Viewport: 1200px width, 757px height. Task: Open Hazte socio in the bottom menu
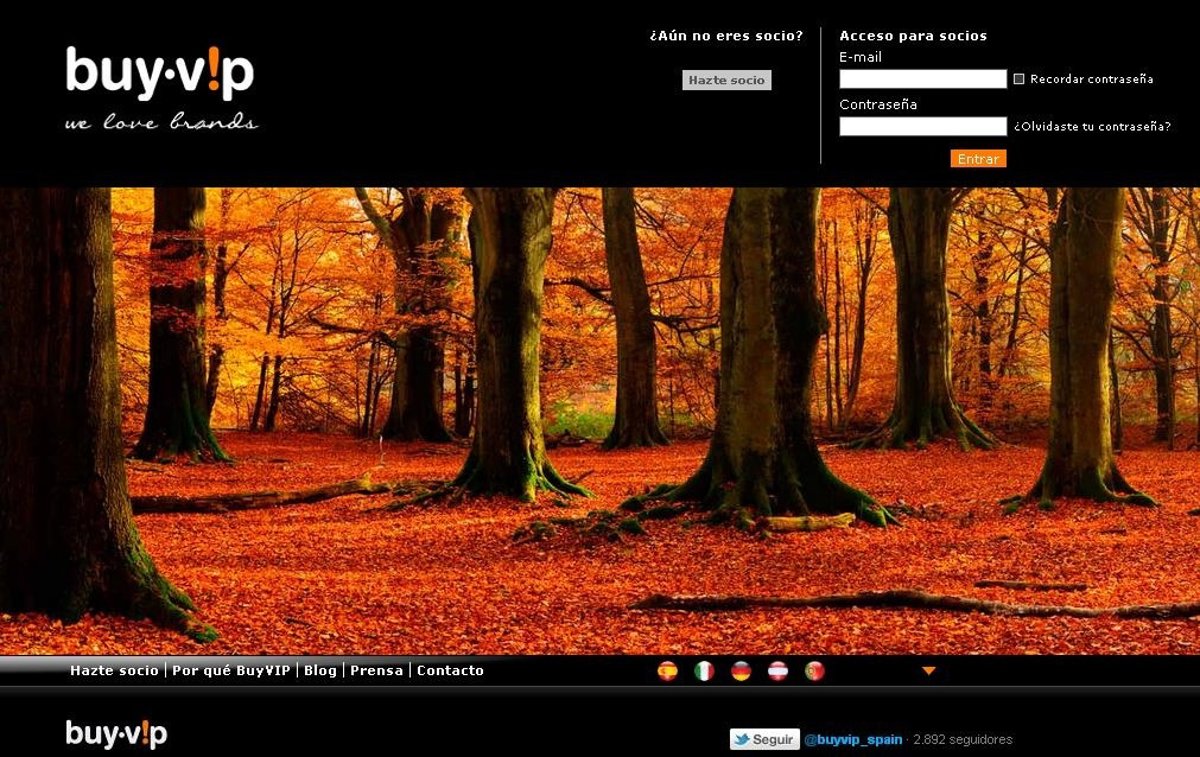click(x=114, y=671)
